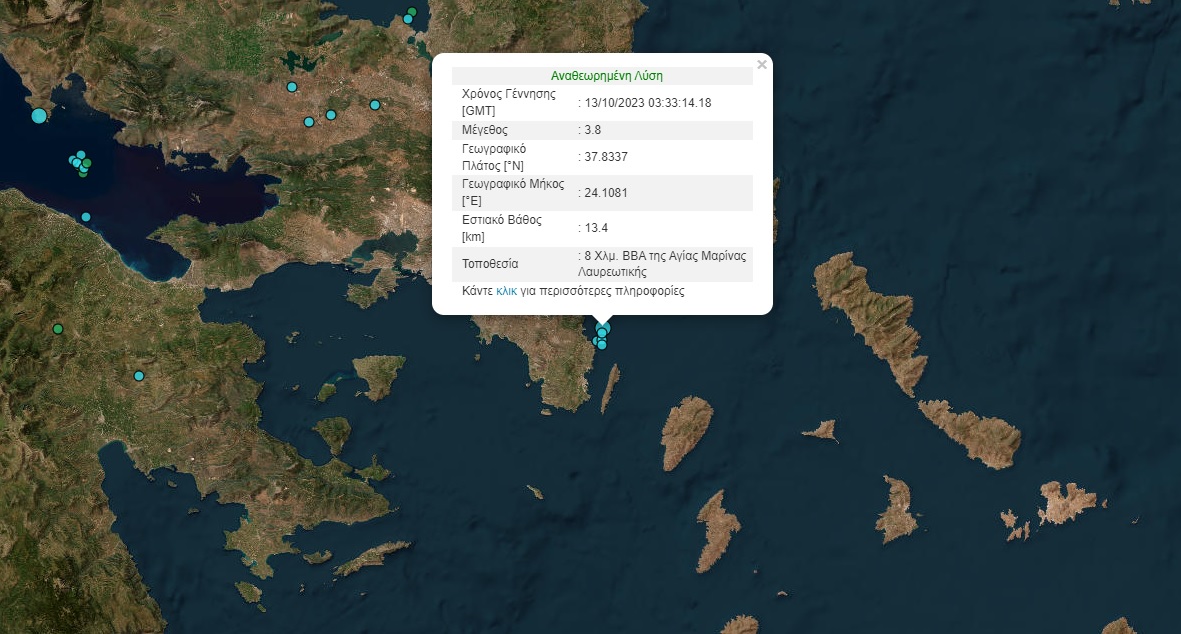The height and width of the screenshot is (634, 1181).
Task: Click the origin time value '13/10/2023 03:33:14.18'
Action: (x=648, y=102)
